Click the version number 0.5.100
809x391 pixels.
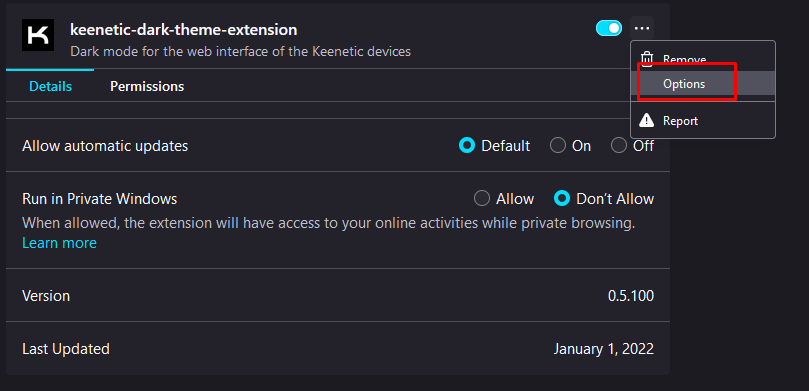(x=631, y=296)
